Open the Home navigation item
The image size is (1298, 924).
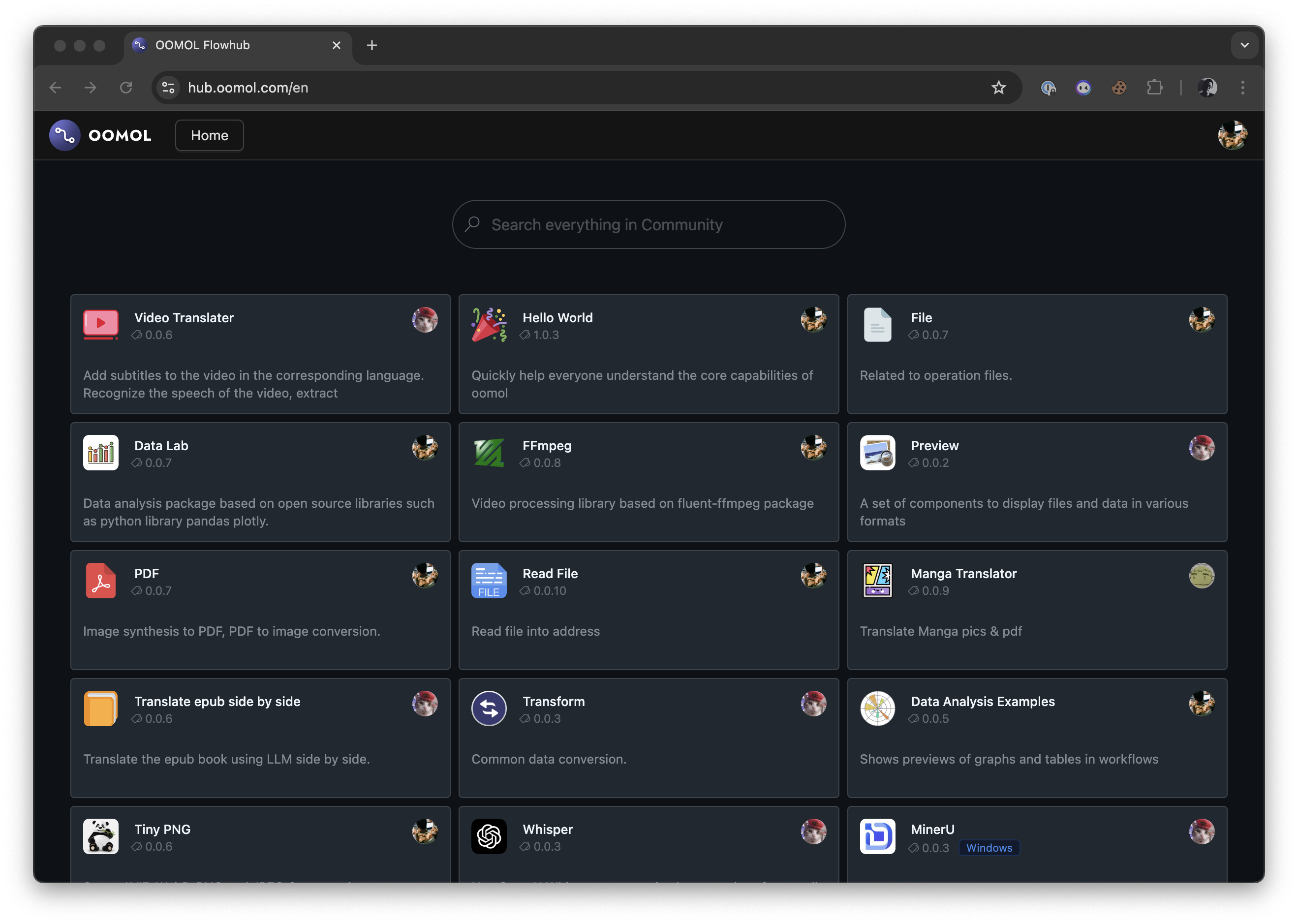[210, 135]
